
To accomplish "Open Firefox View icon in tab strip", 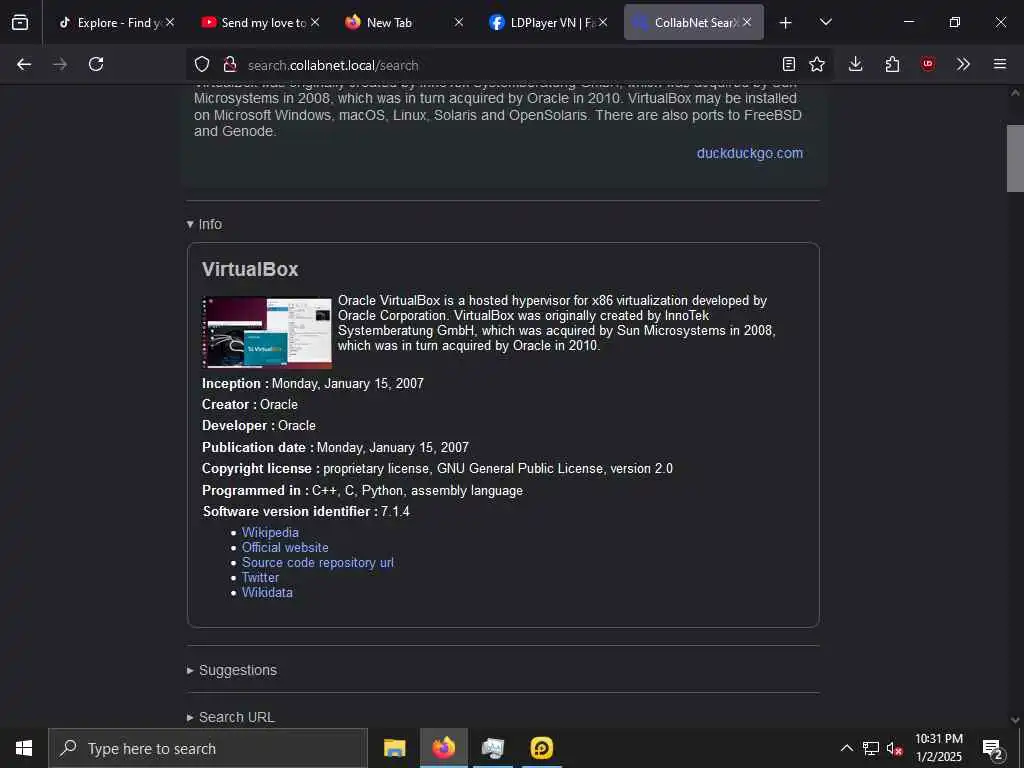I will [20, 22].
